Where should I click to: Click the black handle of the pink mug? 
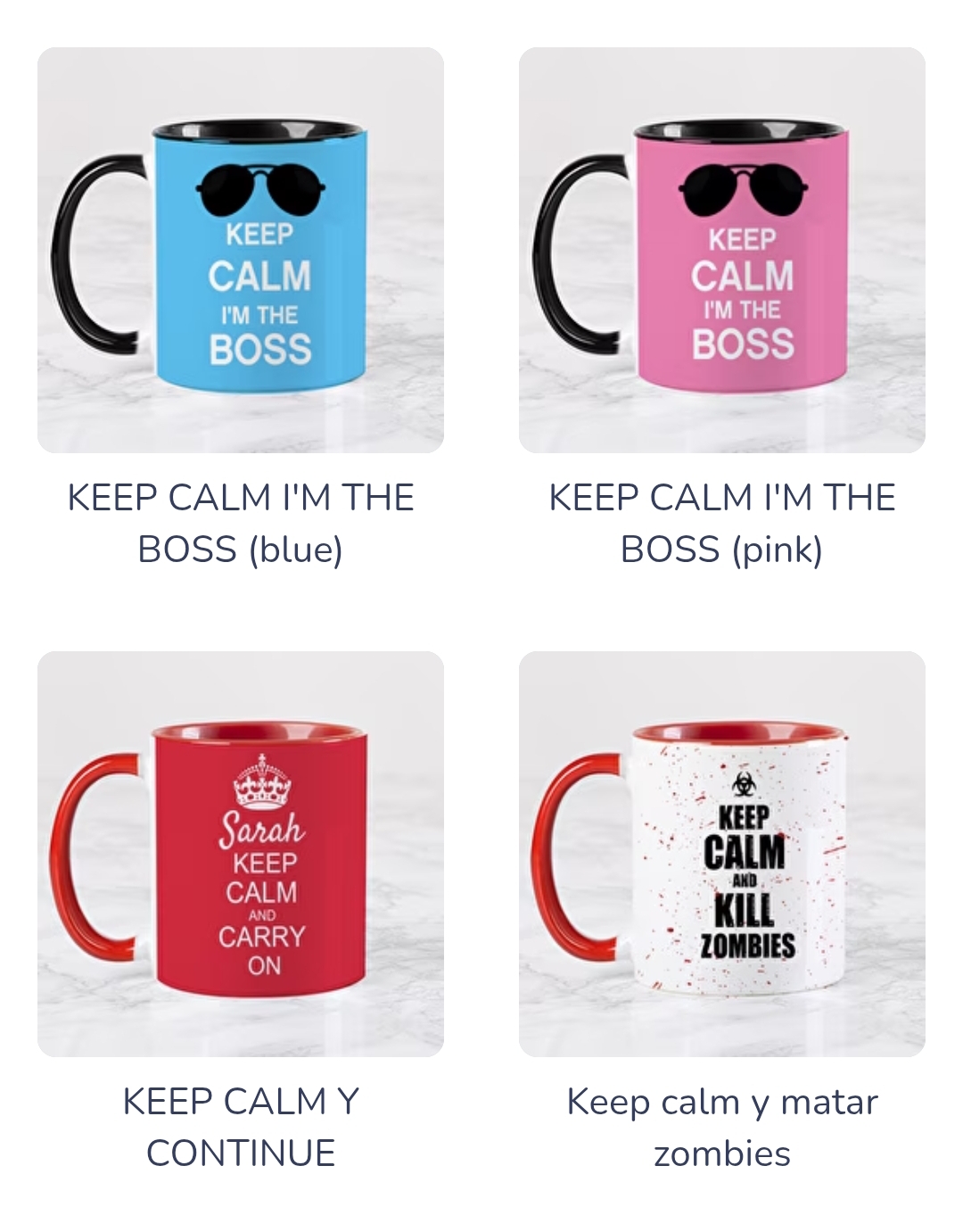[578, 252]
